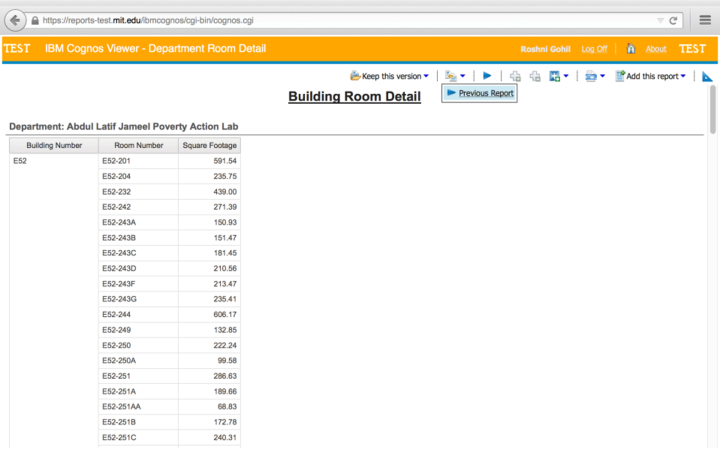This screenshot has height=450, width=720.
Task: Click the Square Footage column header
Action: pyautogui.click(x=209, y=145)
